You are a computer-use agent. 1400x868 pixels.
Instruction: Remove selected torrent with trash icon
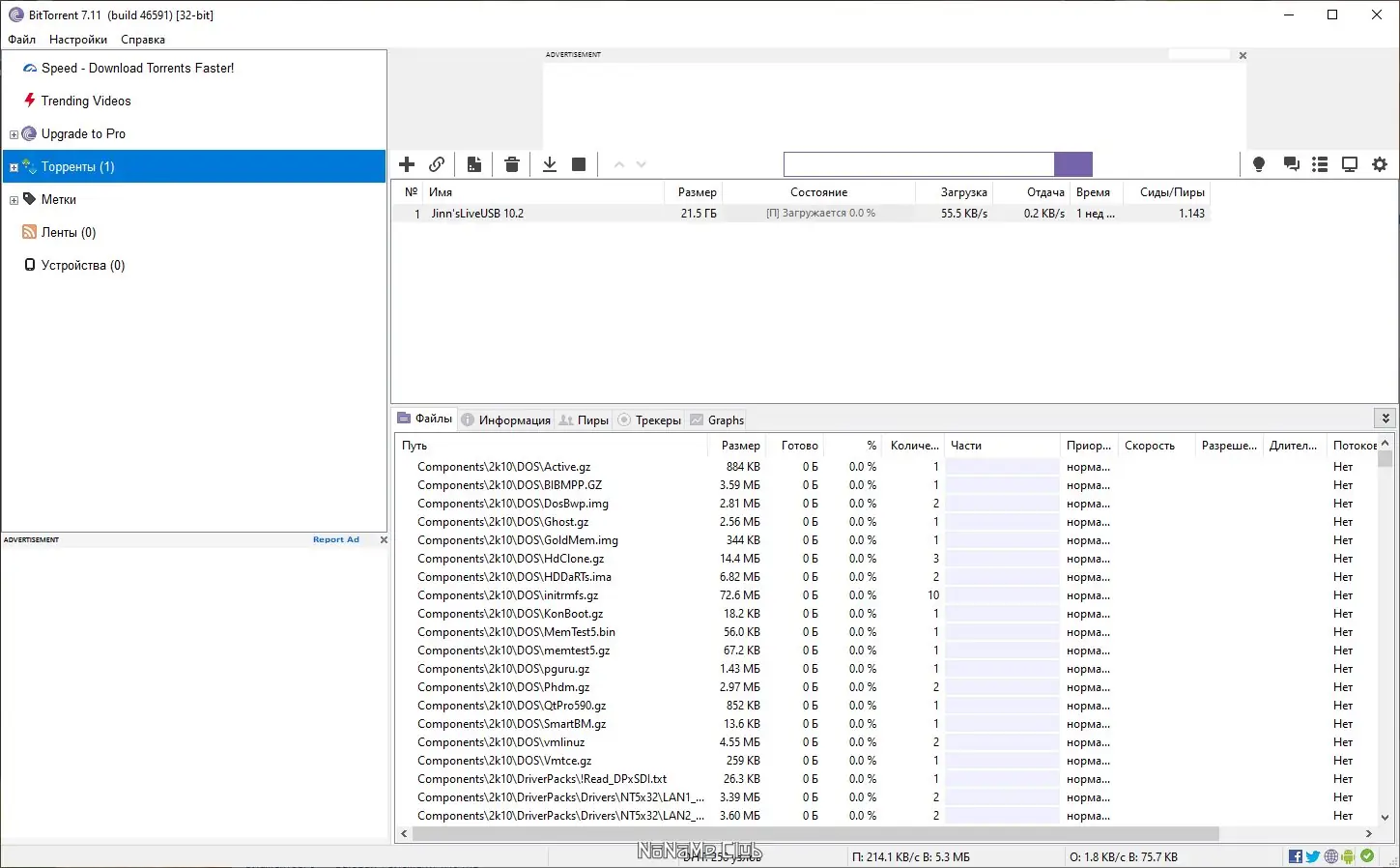[512, 164]
